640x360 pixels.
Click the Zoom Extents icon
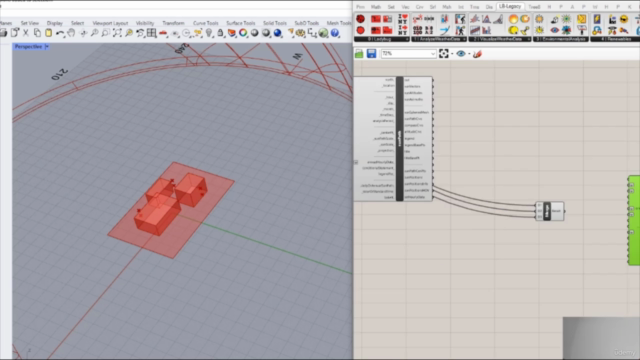pyautogui.click(x=117, y=33)
